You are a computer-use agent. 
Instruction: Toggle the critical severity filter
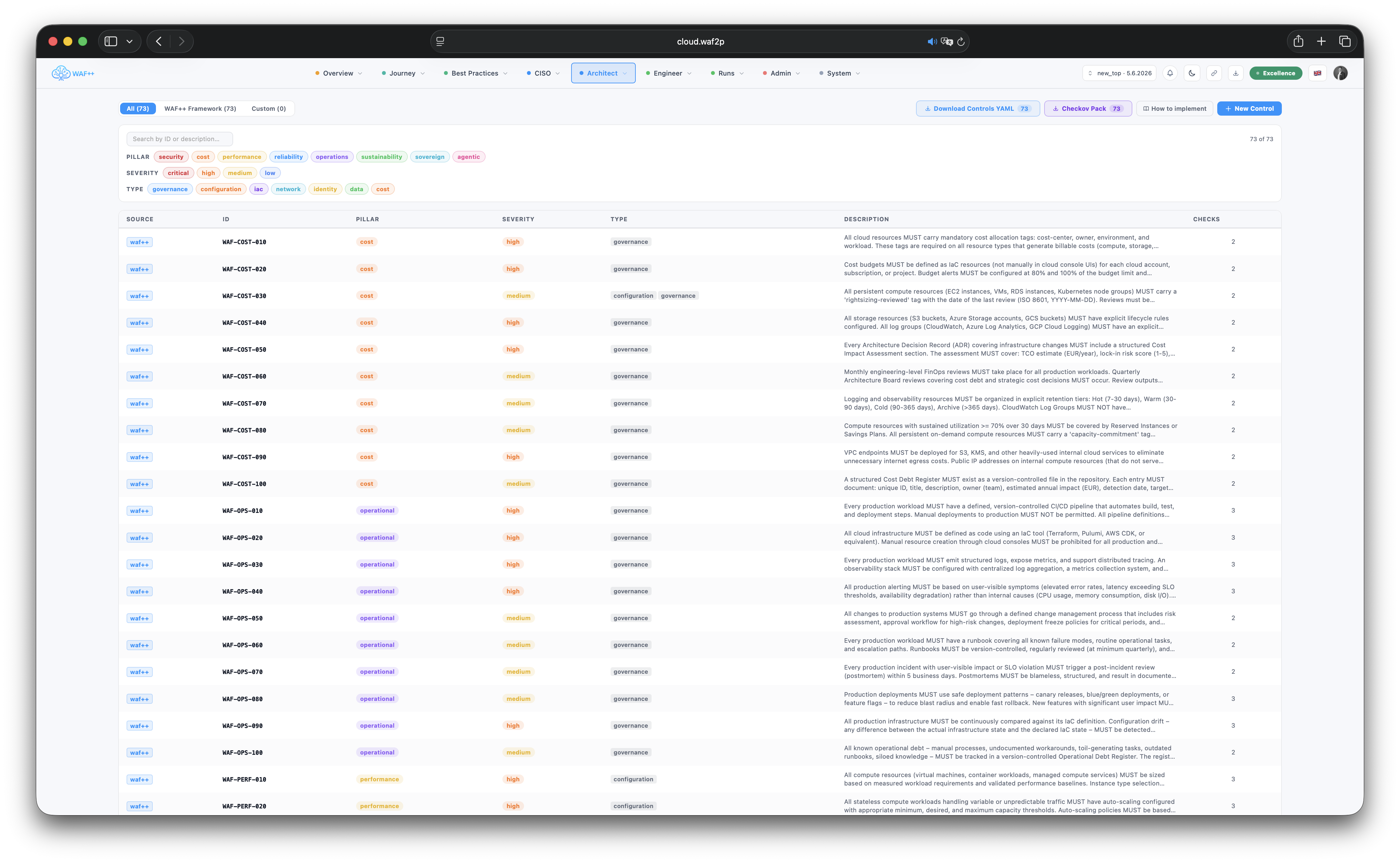pyautogui.click(x=178, y=173)
